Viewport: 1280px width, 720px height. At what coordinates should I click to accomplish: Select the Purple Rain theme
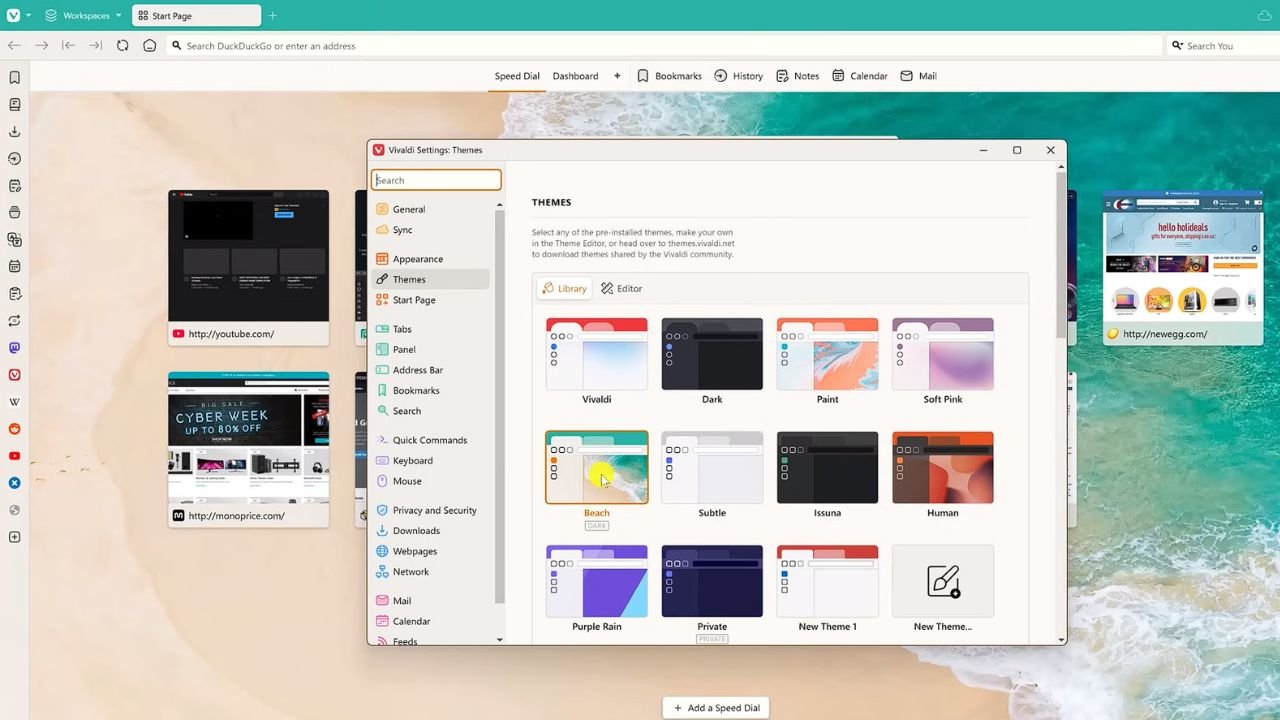coord(596,581)
